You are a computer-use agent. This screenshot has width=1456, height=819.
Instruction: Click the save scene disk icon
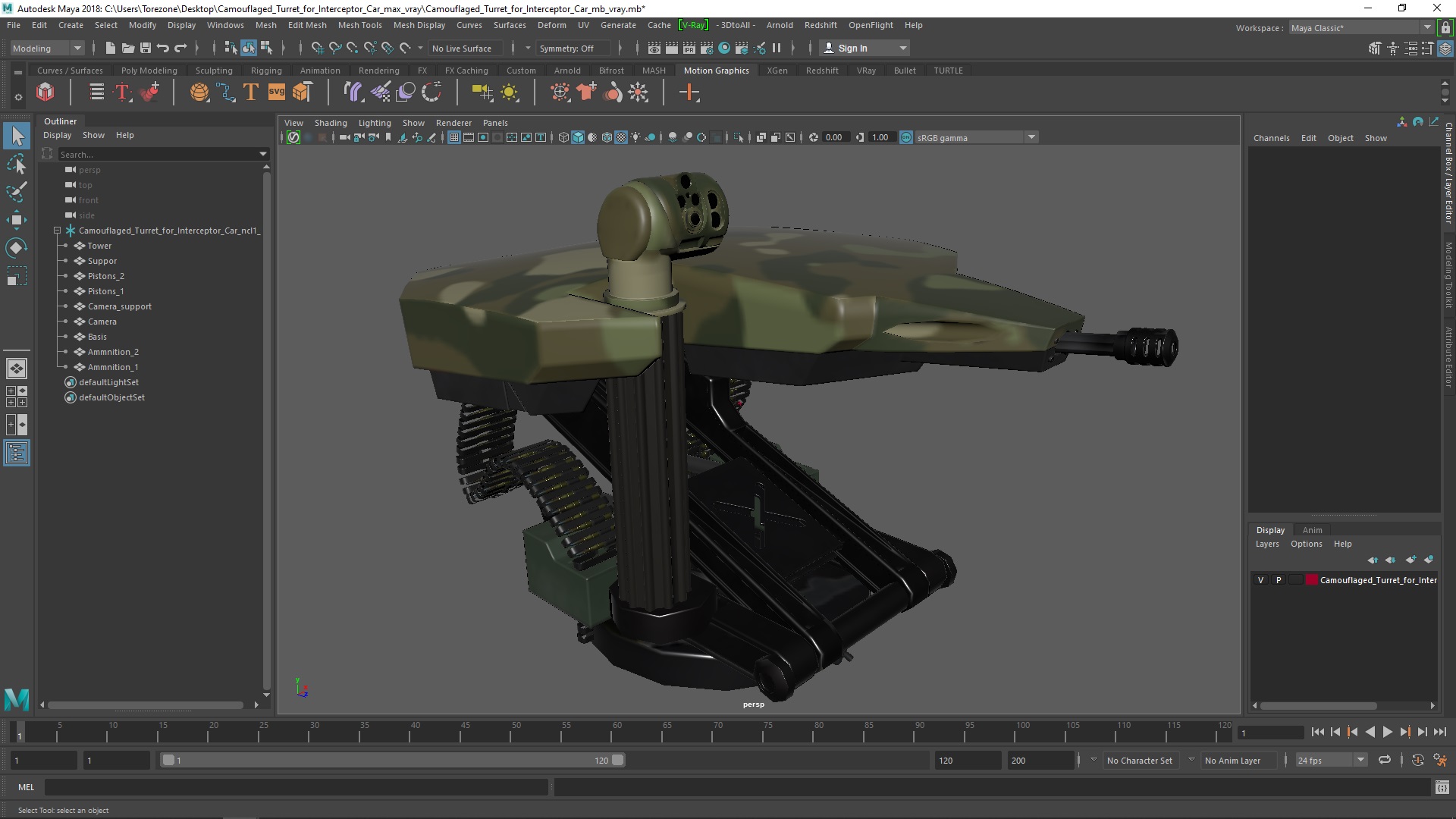[146, 48]
